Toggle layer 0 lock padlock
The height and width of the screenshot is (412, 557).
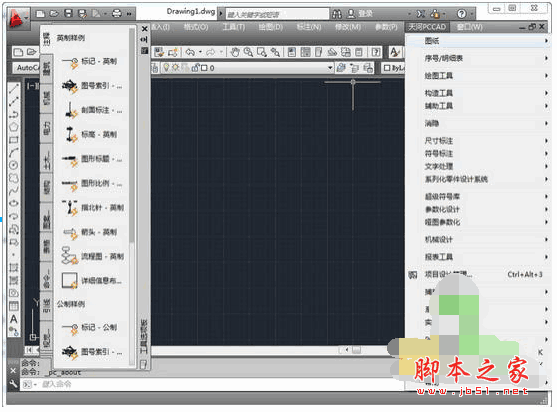click(x=195, y=67)
